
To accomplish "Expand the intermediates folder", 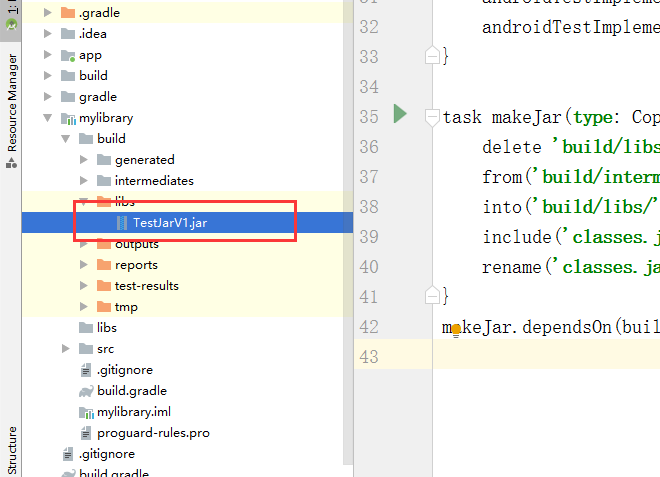I will tap(84, 181).
